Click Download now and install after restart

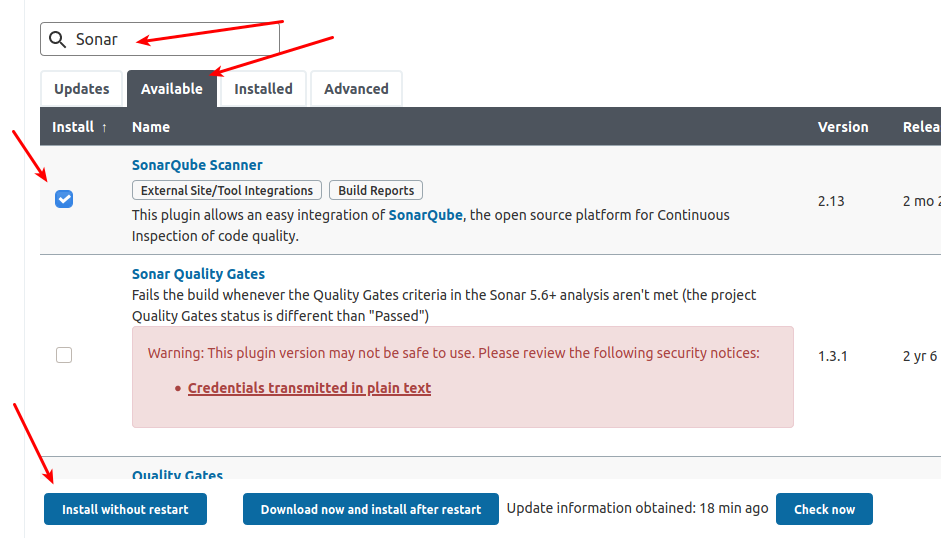click(x=371, y=509)
